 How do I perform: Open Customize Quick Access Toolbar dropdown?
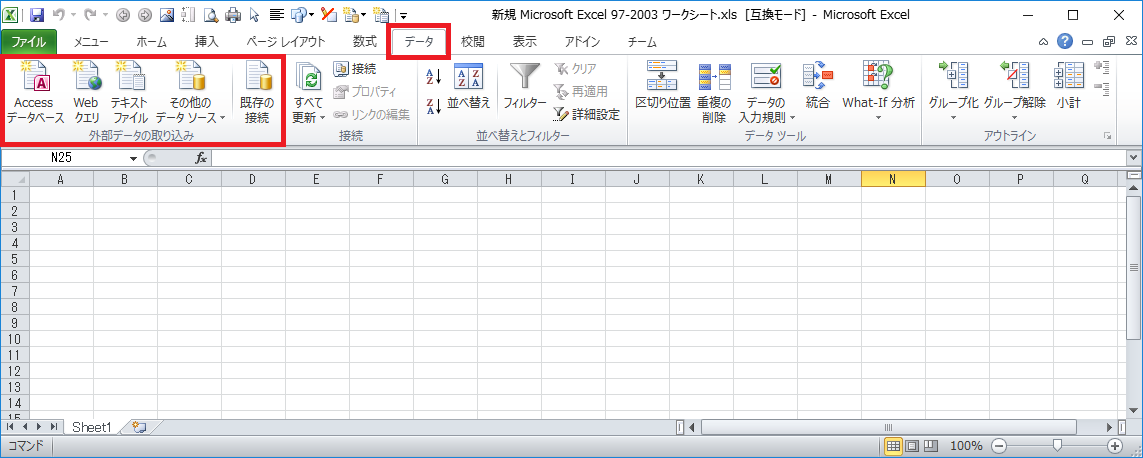coord(403,15)
